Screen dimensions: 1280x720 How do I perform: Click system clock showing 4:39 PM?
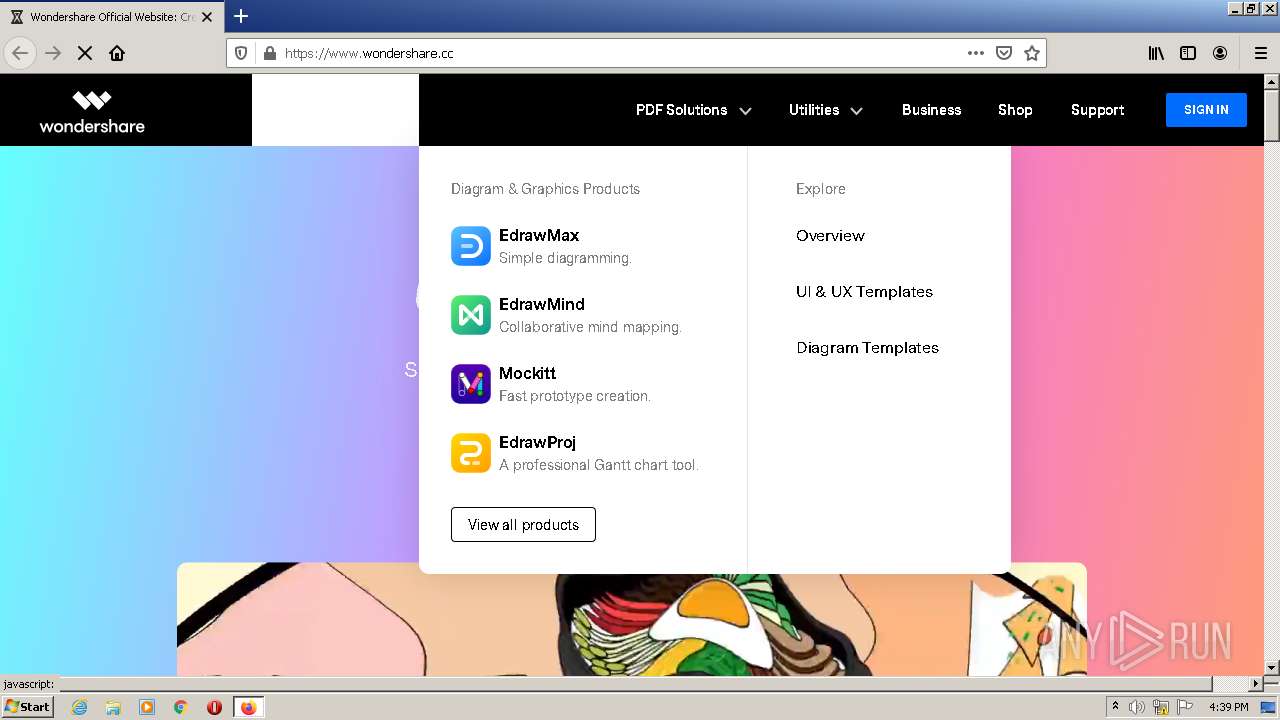click(x=1228, y=707)
